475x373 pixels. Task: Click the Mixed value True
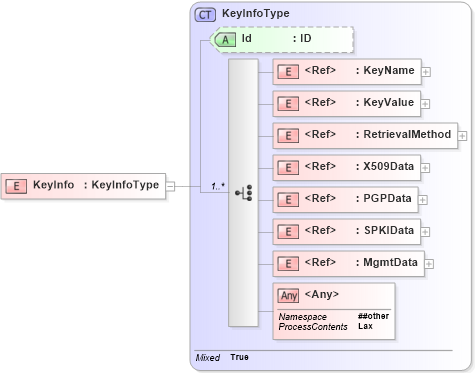tap(239, 357)
